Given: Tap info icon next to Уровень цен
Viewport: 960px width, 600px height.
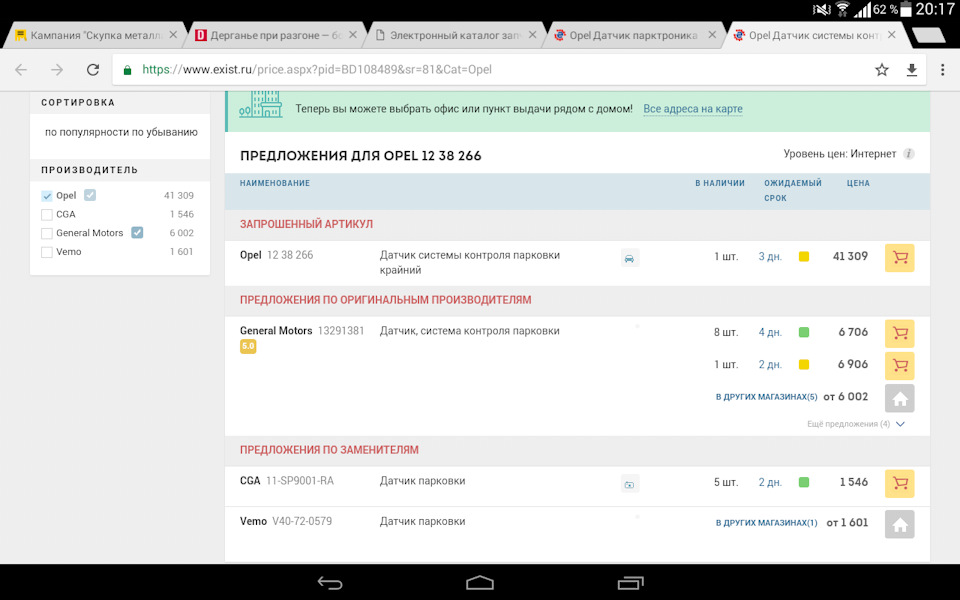Looking at the screenshot, I should (909, 154).
